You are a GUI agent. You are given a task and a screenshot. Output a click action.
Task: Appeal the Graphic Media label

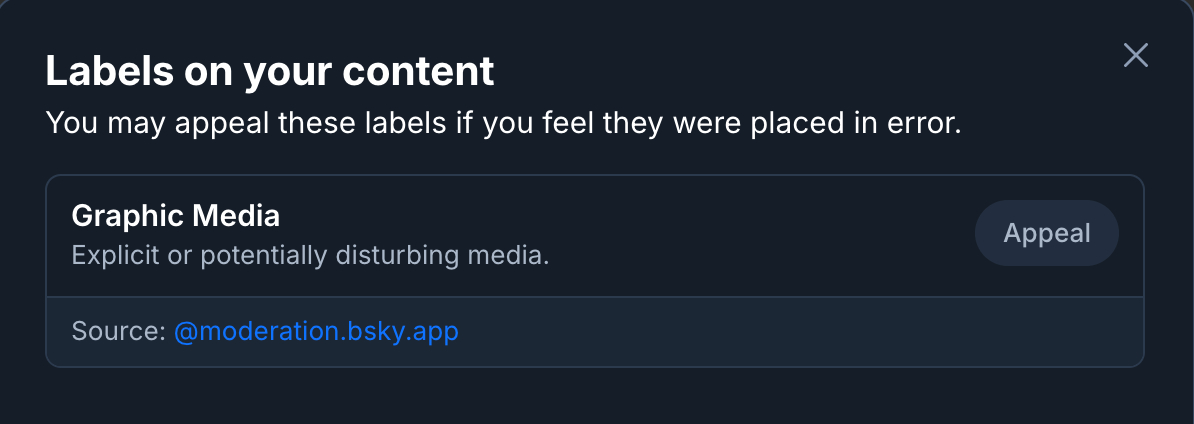(1046, 233)
